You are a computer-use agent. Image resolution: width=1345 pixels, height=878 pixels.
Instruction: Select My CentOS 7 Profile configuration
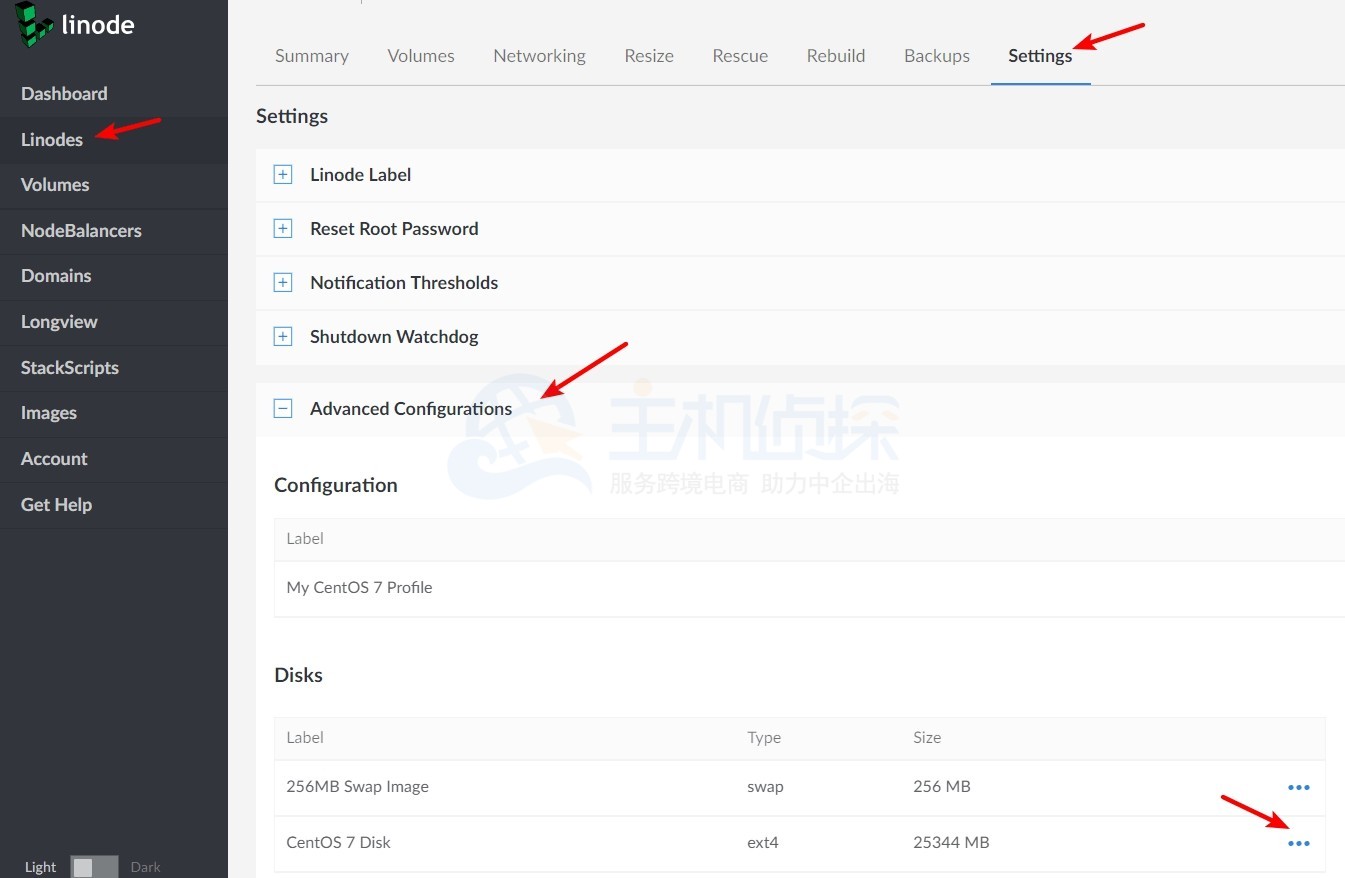pyautogui.click(x=359, y=588)
